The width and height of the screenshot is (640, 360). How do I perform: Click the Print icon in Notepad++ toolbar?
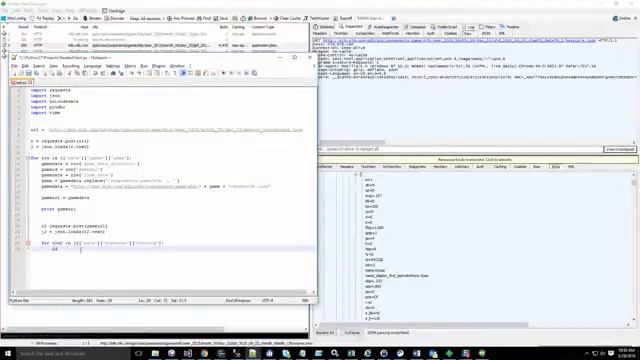60,73
